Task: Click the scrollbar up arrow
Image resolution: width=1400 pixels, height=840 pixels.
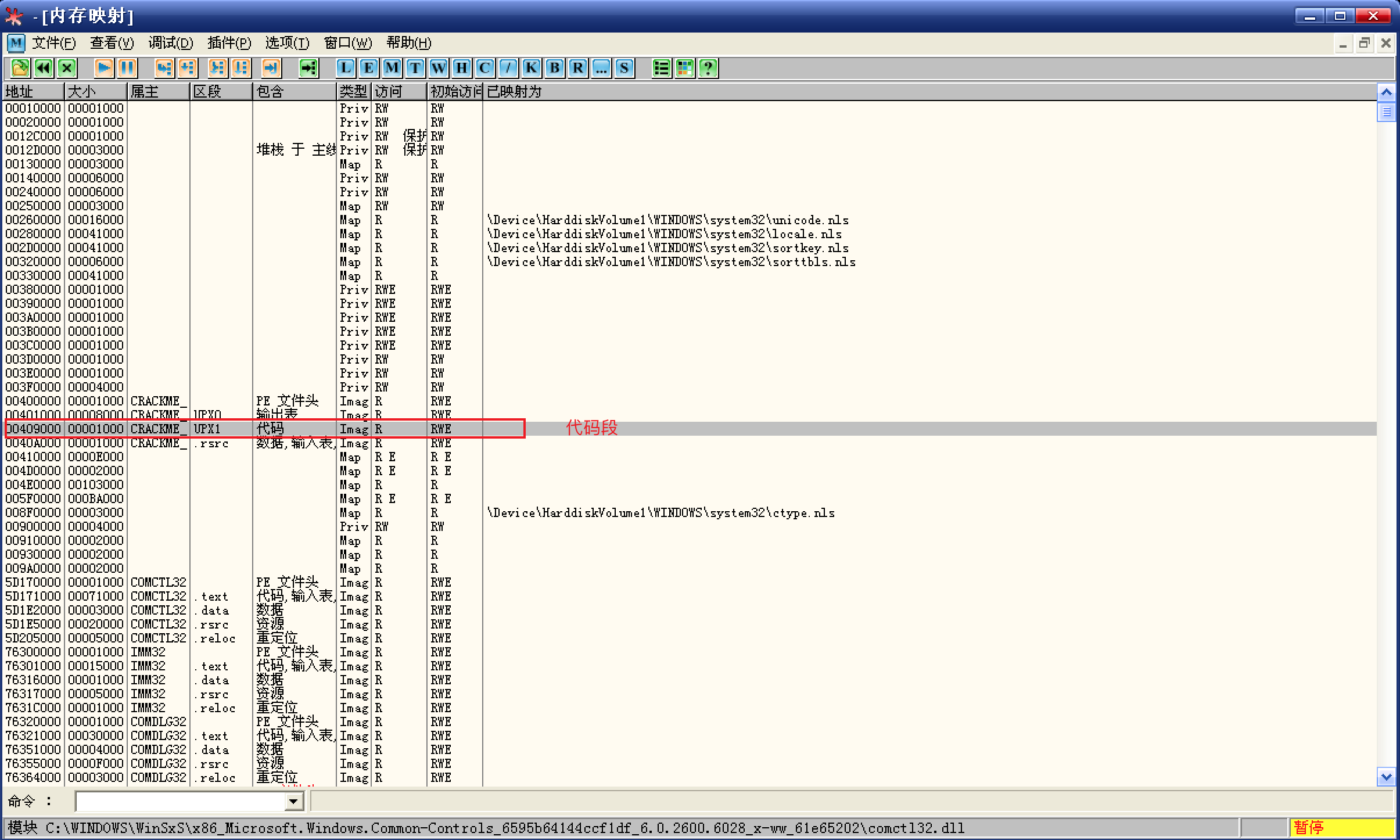Action: 1387,92
